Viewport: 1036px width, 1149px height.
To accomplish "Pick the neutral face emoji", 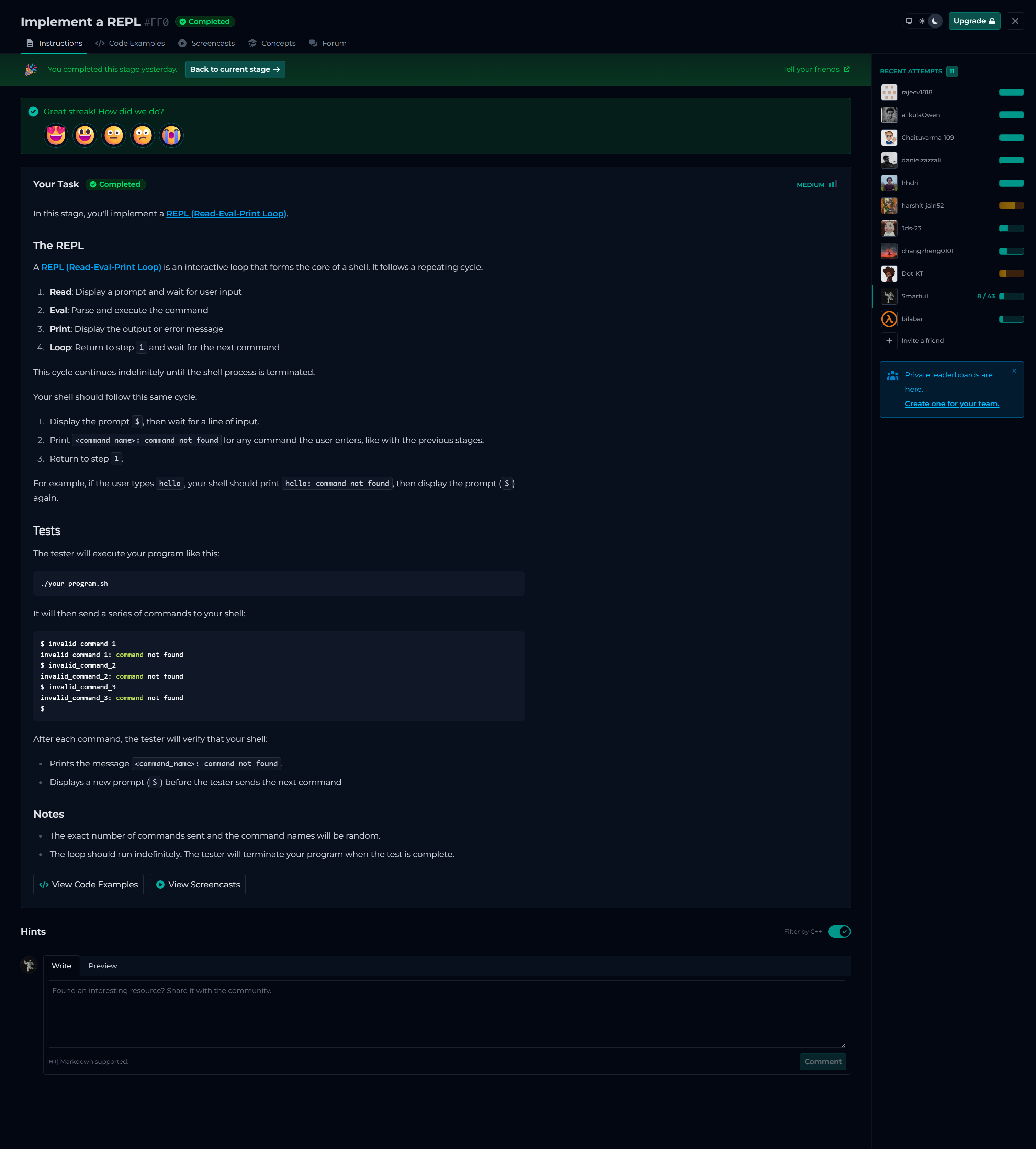I will tap(114, 135).
